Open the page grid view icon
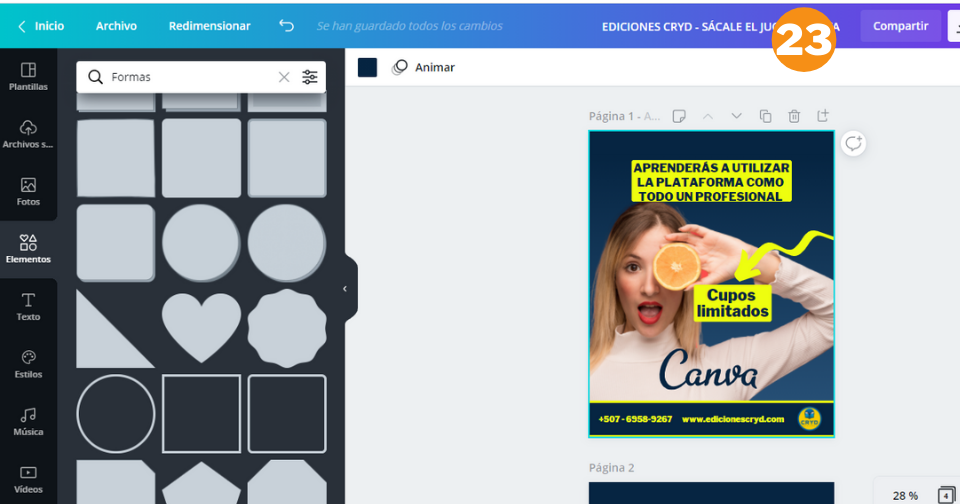Viewport: 960px width, 504px height. [x=946, y=495]
